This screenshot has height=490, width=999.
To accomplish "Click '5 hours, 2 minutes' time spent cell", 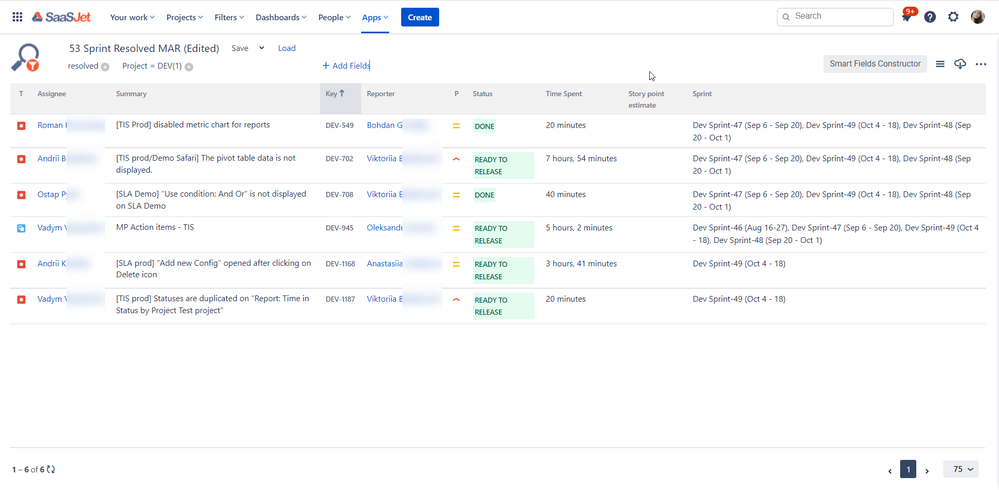I will pyautogui.click(x=579, y=227).
